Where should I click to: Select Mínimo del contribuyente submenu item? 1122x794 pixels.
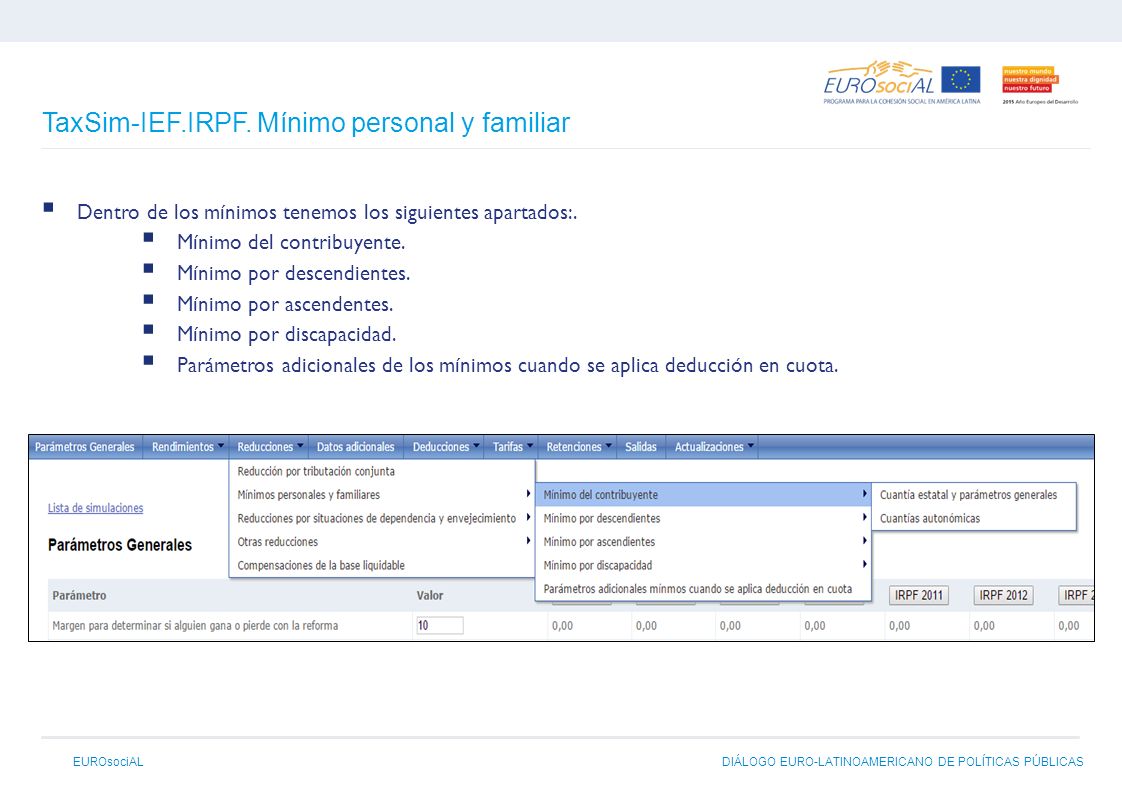coord(703,495)
